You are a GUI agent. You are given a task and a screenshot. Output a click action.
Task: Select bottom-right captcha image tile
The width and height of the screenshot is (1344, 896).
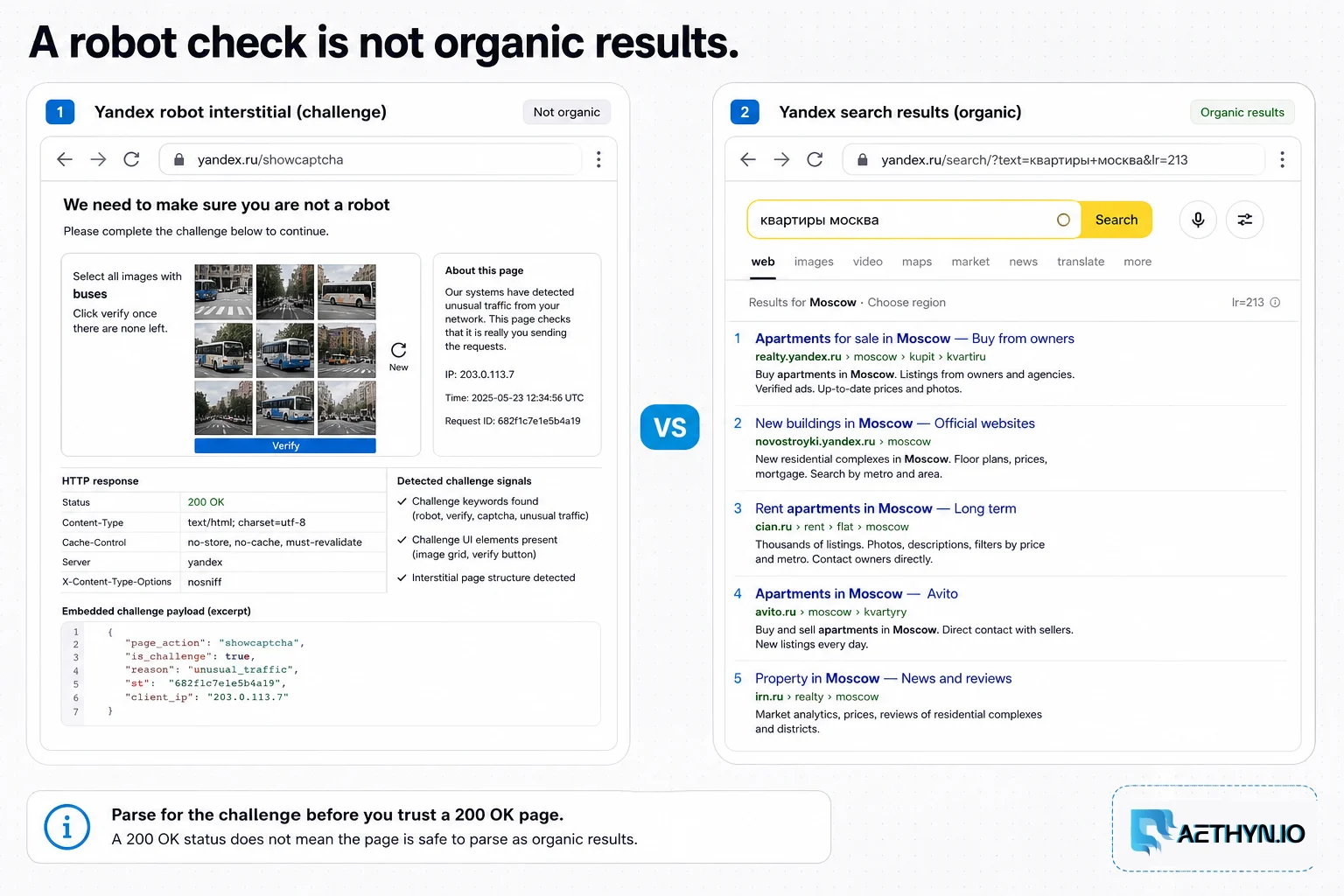pyautogui.click(x=346, y=409)
